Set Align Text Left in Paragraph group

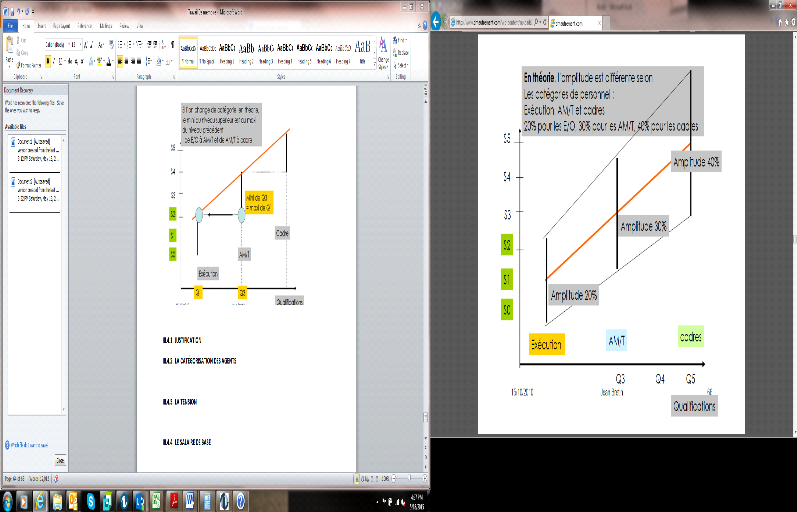click(120, 61)
